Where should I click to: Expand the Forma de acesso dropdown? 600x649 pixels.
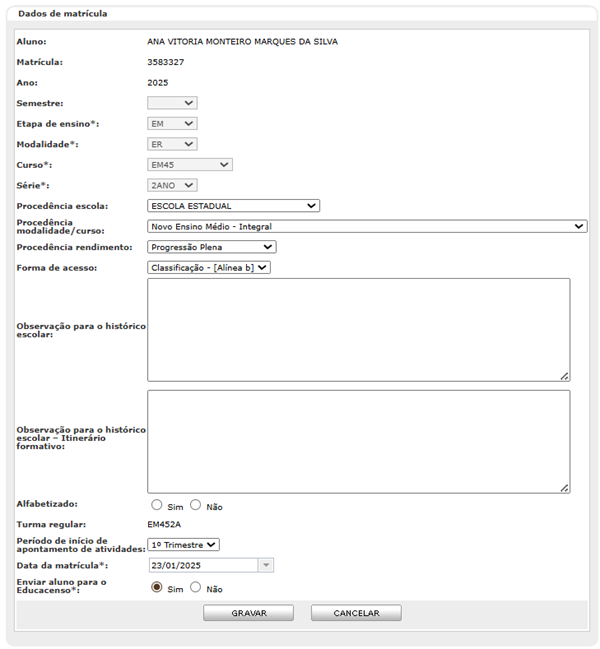[209, 267]
